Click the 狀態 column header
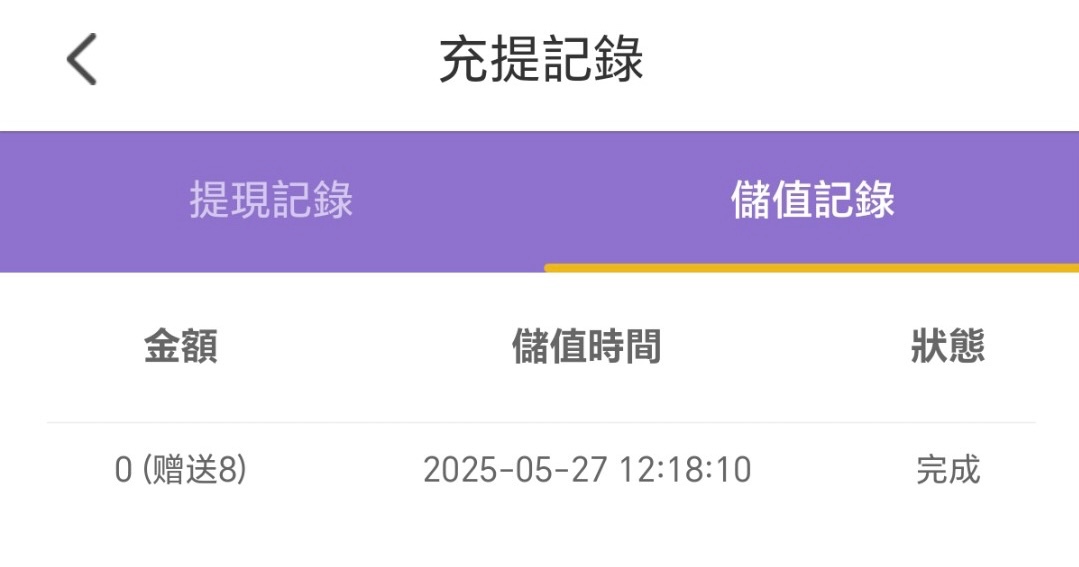 click(947, 347)
